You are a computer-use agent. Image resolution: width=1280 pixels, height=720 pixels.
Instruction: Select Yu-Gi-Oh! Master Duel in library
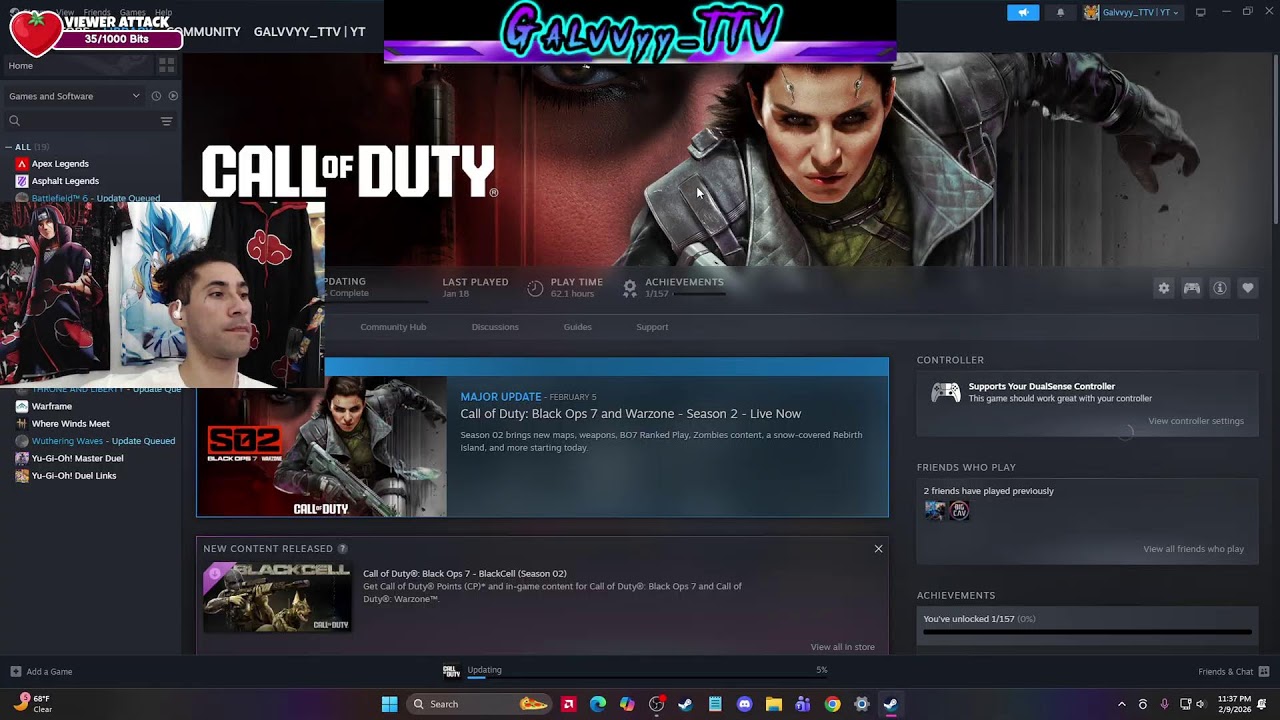[x=78, y=458]
